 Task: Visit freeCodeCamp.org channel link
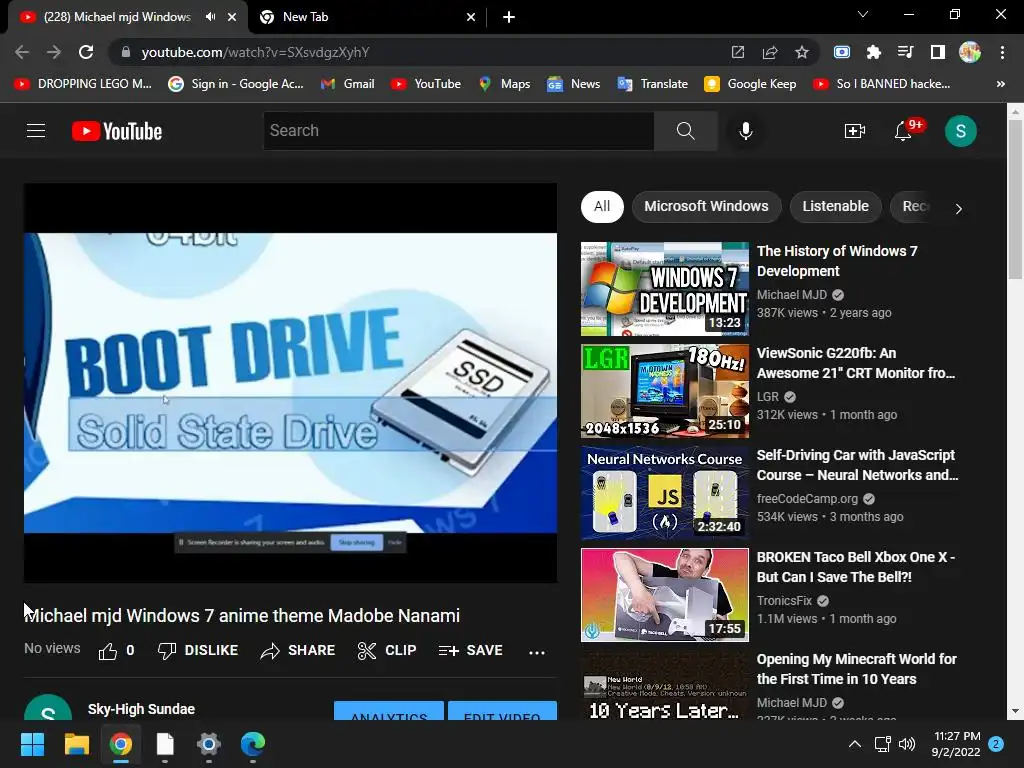point(807,498)
